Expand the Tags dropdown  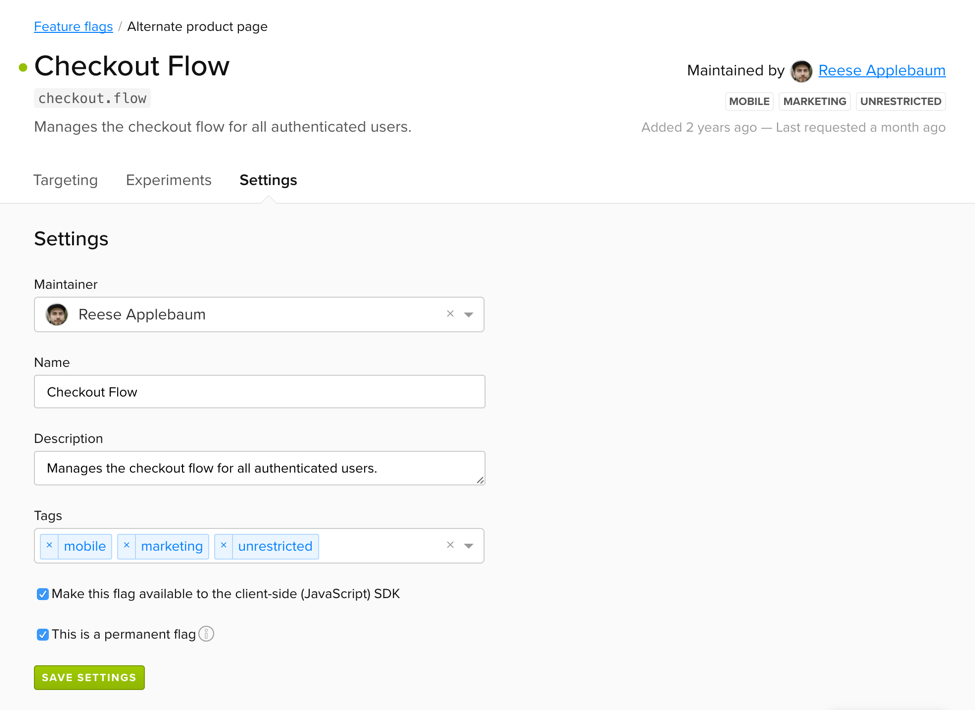click(x=468, y=544)
